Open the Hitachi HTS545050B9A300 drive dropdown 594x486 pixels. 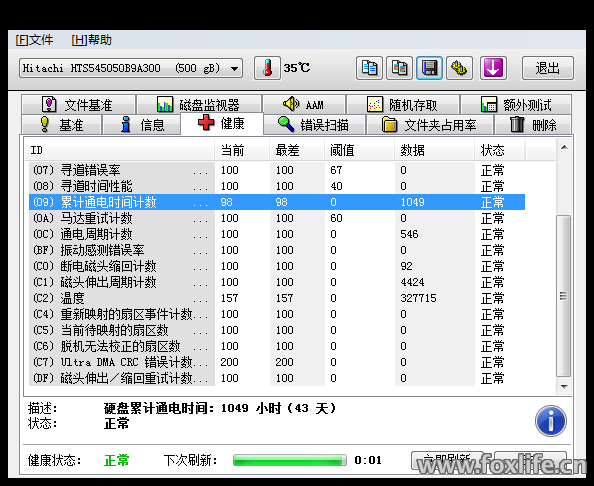pyautogui.click(x=131, y=69)
